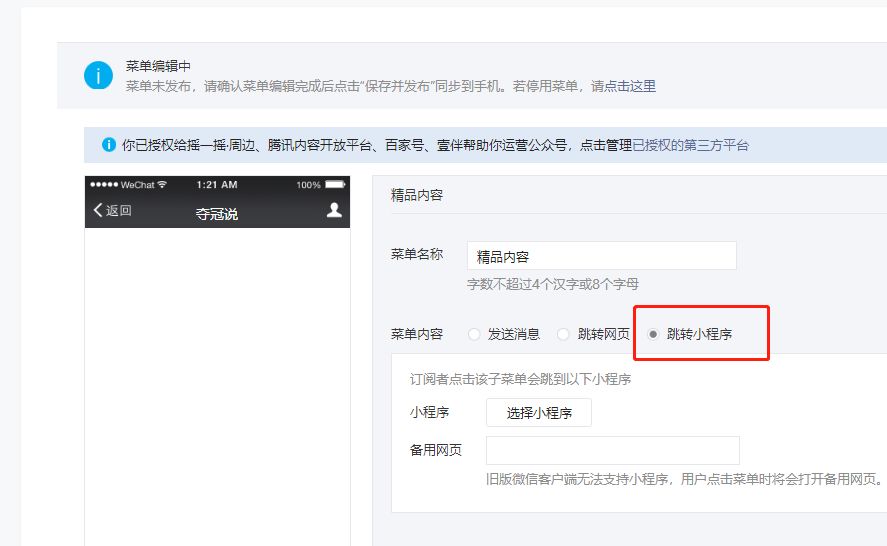887x546 pixels.
Task: Click the 选择小程序 button
Action: pyautogui.click(x=539, y=412)
